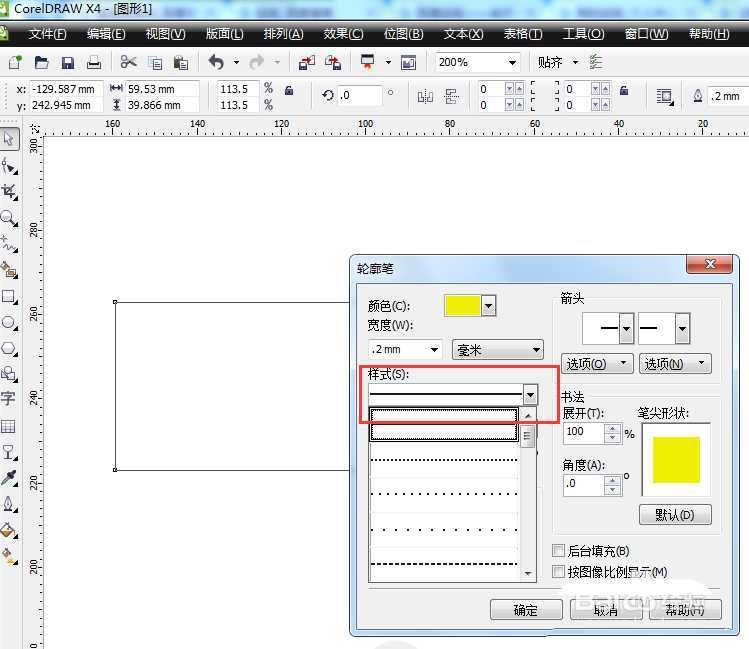Image resolution: width=749 pixels, height=649 pixels.
Task: Select the Pick tool in the toolbox
Action: pos(9,139)
